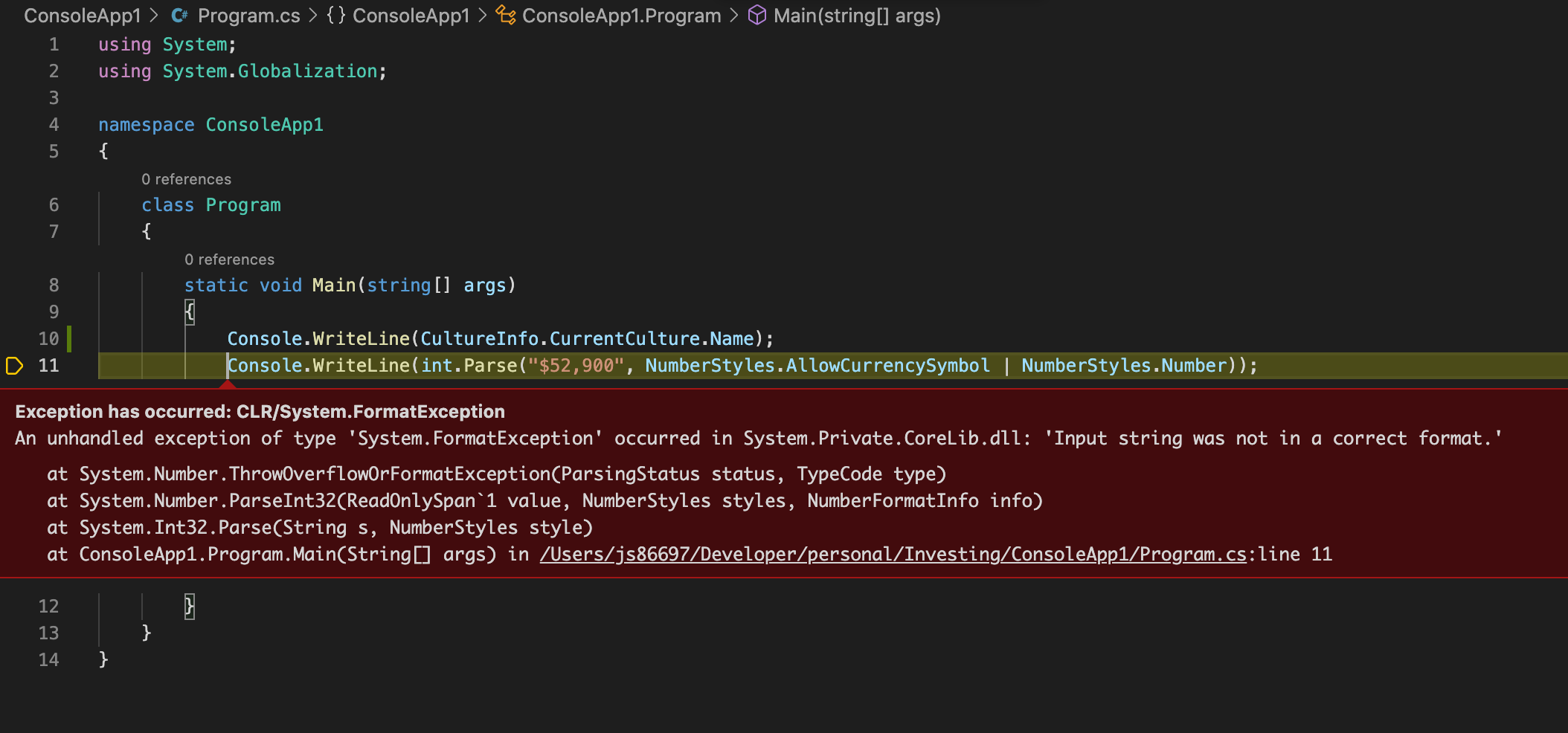
Task: Select the ConsoleApp1.Program breadcrumb item
Action: point(621,15)
